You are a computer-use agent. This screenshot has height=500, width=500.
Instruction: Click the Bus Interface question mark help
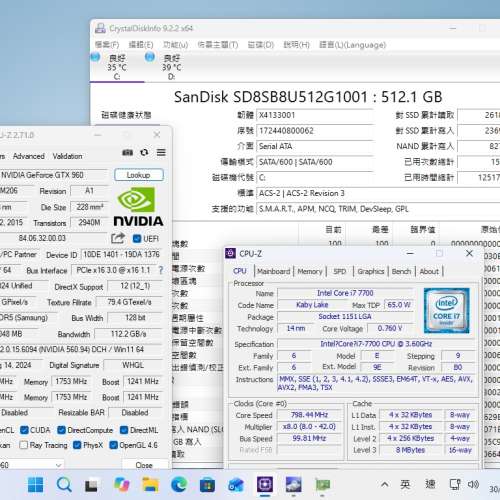[161, 270]
